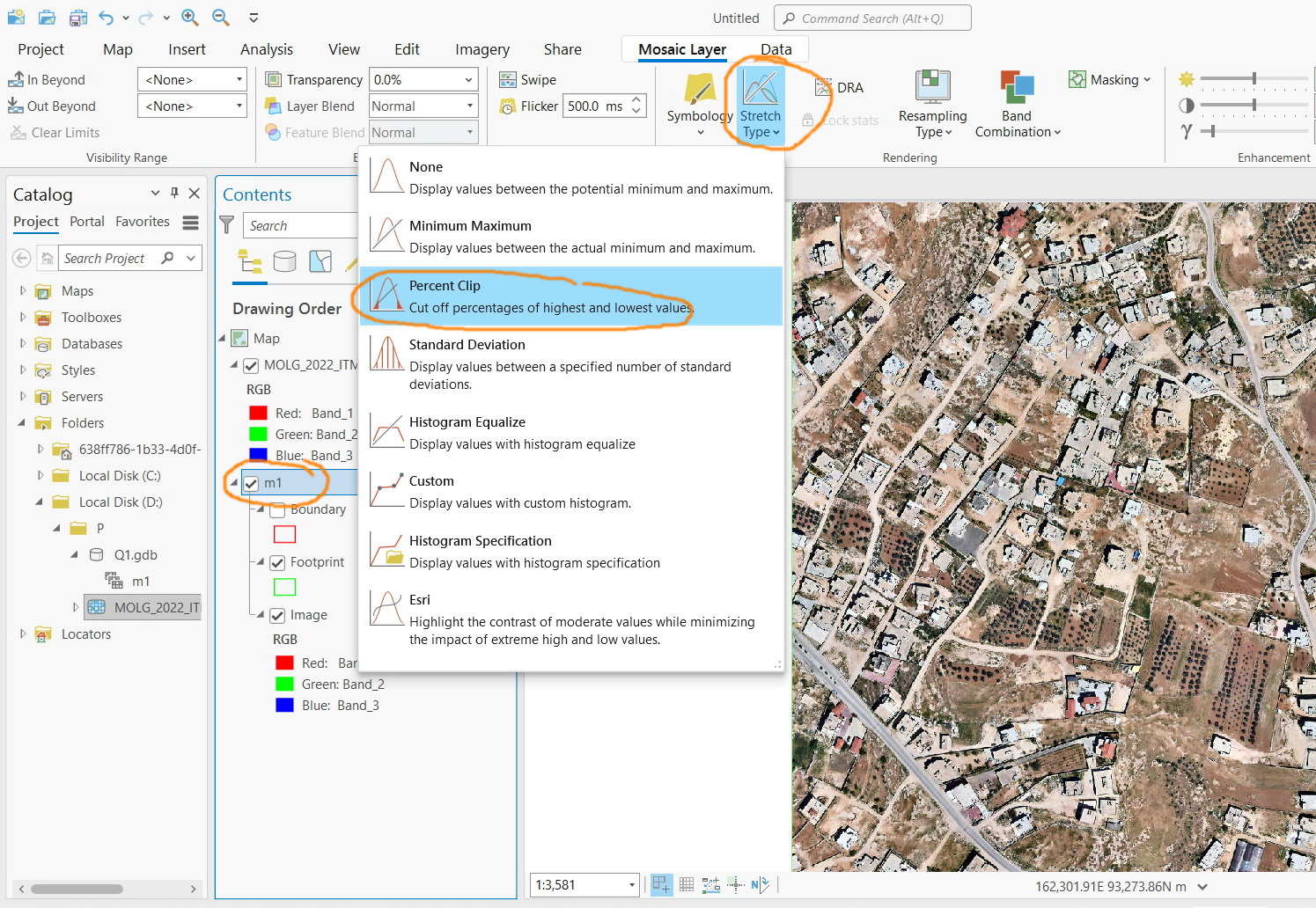Switch to the Imagery ribbon tab
Viewport: 1316px width, 908px height.
pos(482,49)
